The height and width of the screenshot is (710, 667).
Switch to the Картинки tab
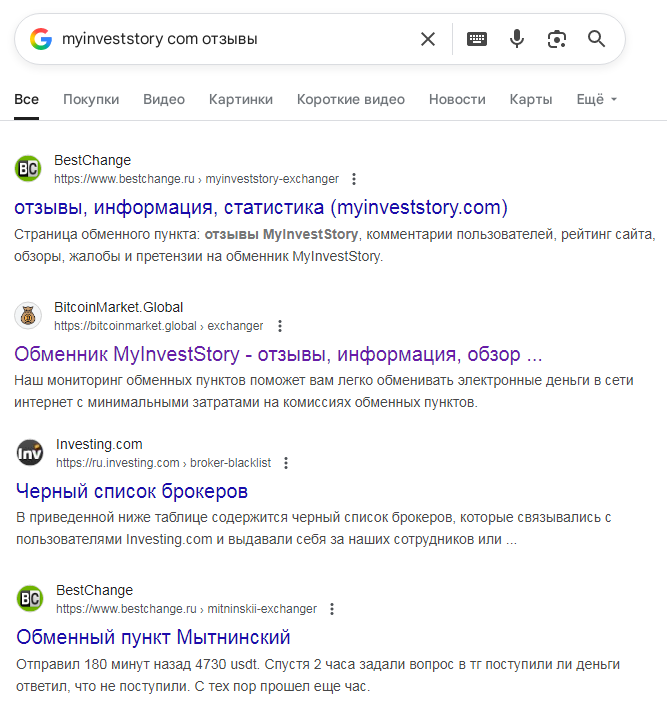(240, 99)
